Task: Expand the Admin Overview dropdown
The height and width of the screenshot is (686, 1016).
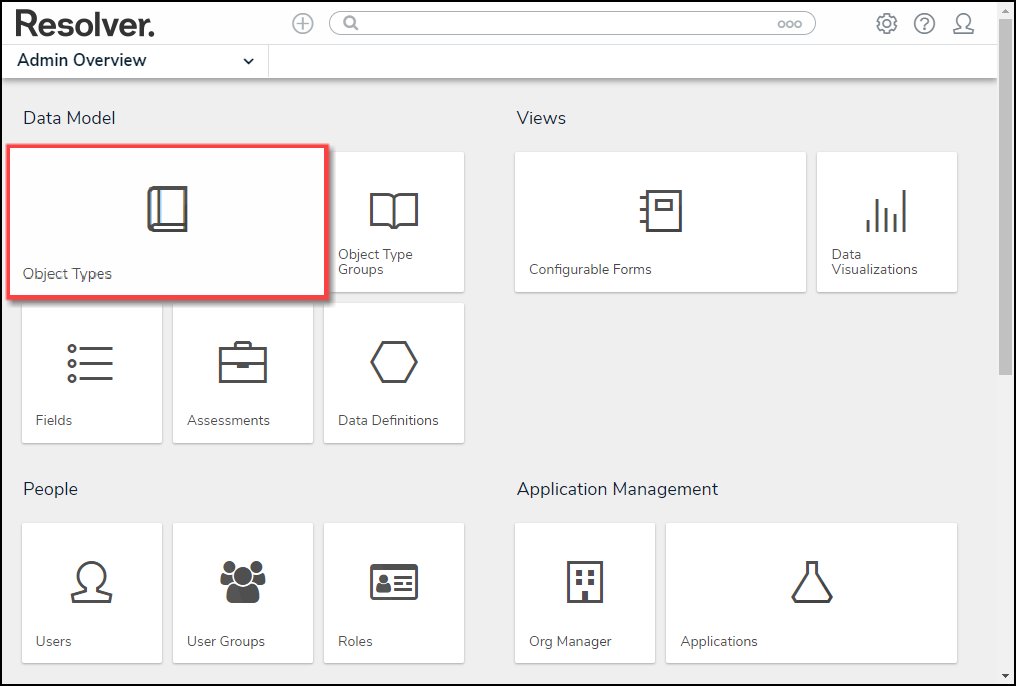Action: [x=248, y=61]
